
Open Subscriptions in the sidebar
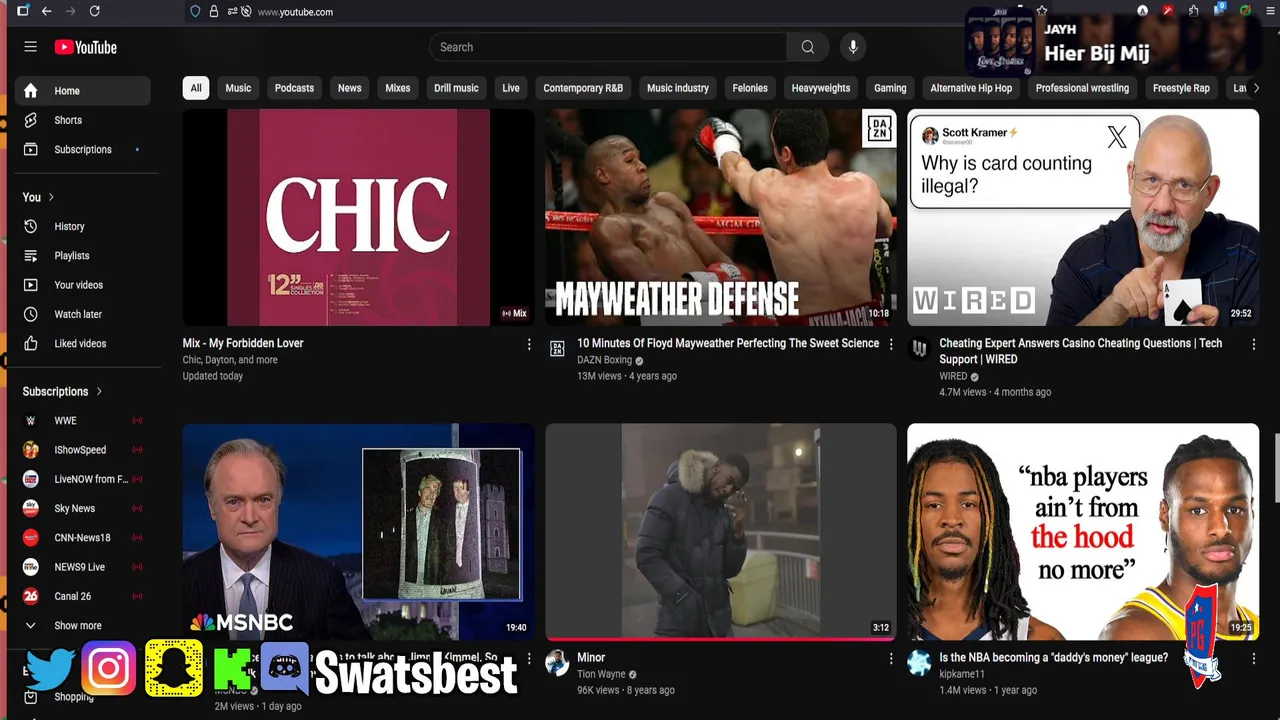tap(82, 149)
